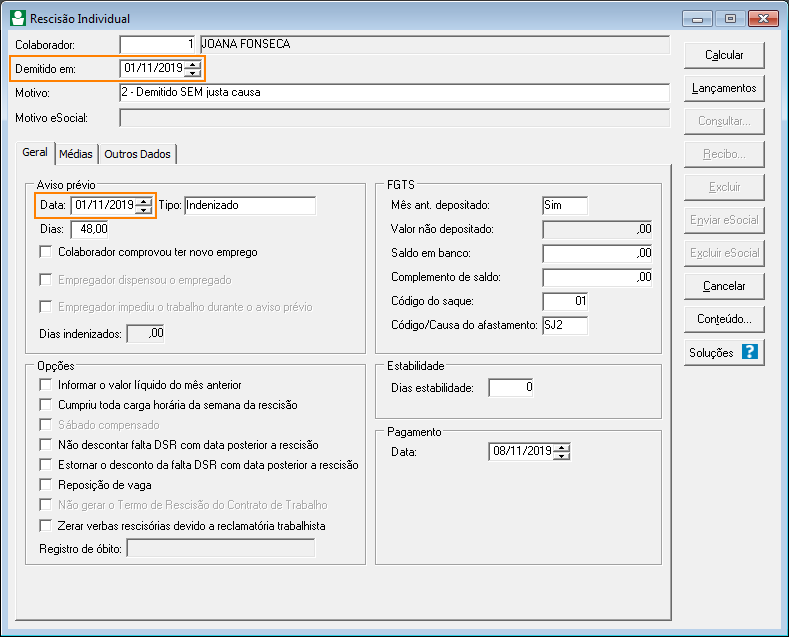Enable Não descontar falta DSR option
The height and width of the screenshot is (637, 789).
45,445
